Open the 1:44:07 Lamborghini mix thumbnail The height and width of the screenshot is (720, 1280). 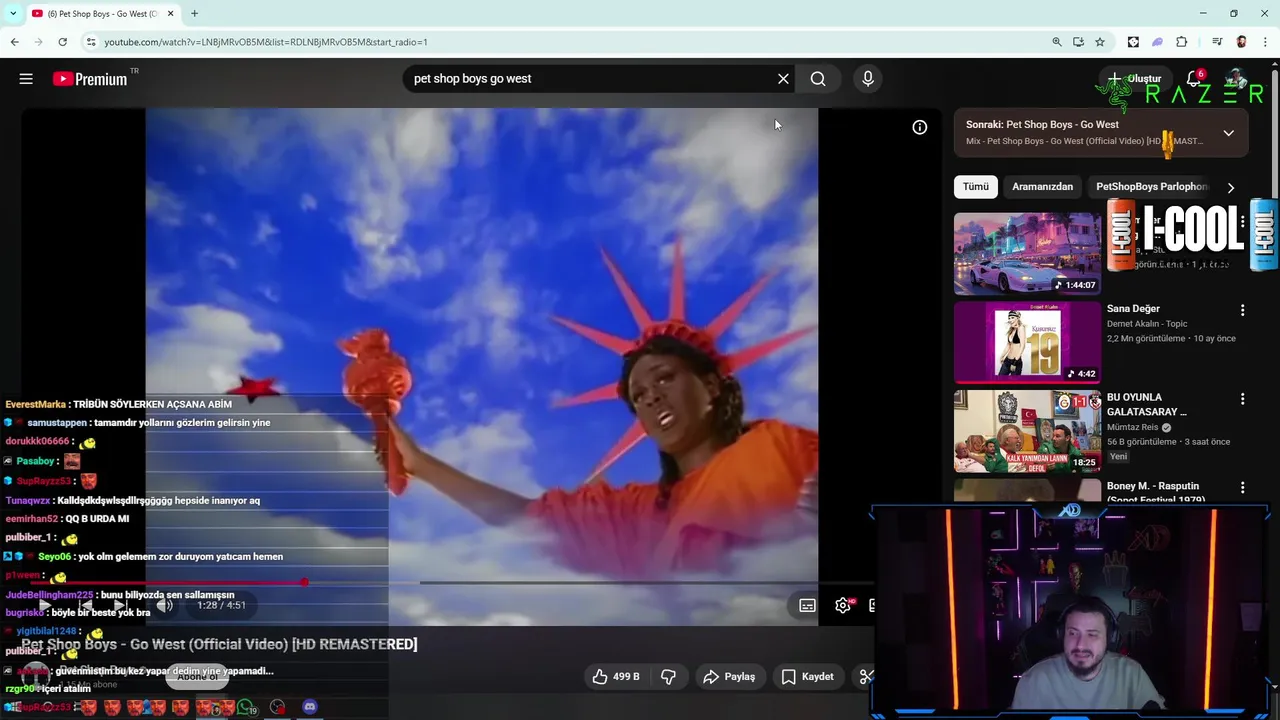pos(1027,254)
